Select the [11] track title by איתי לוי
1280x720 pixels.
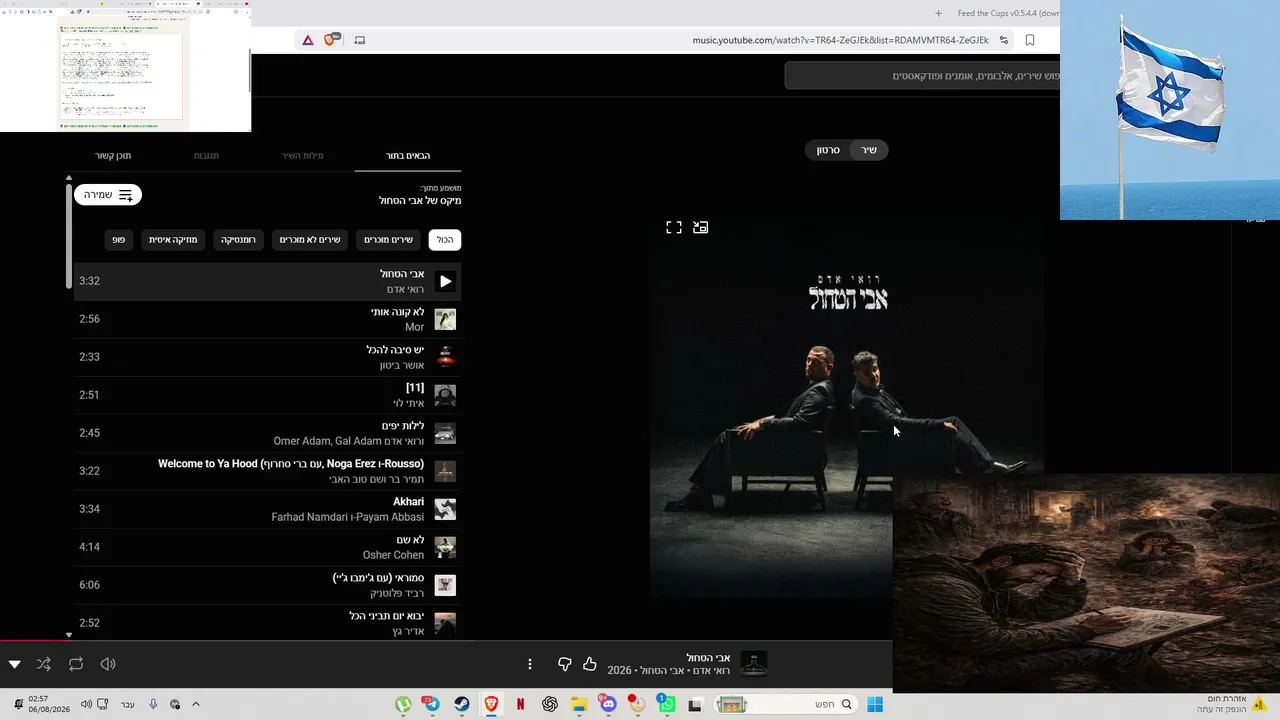tap(415, 388)
